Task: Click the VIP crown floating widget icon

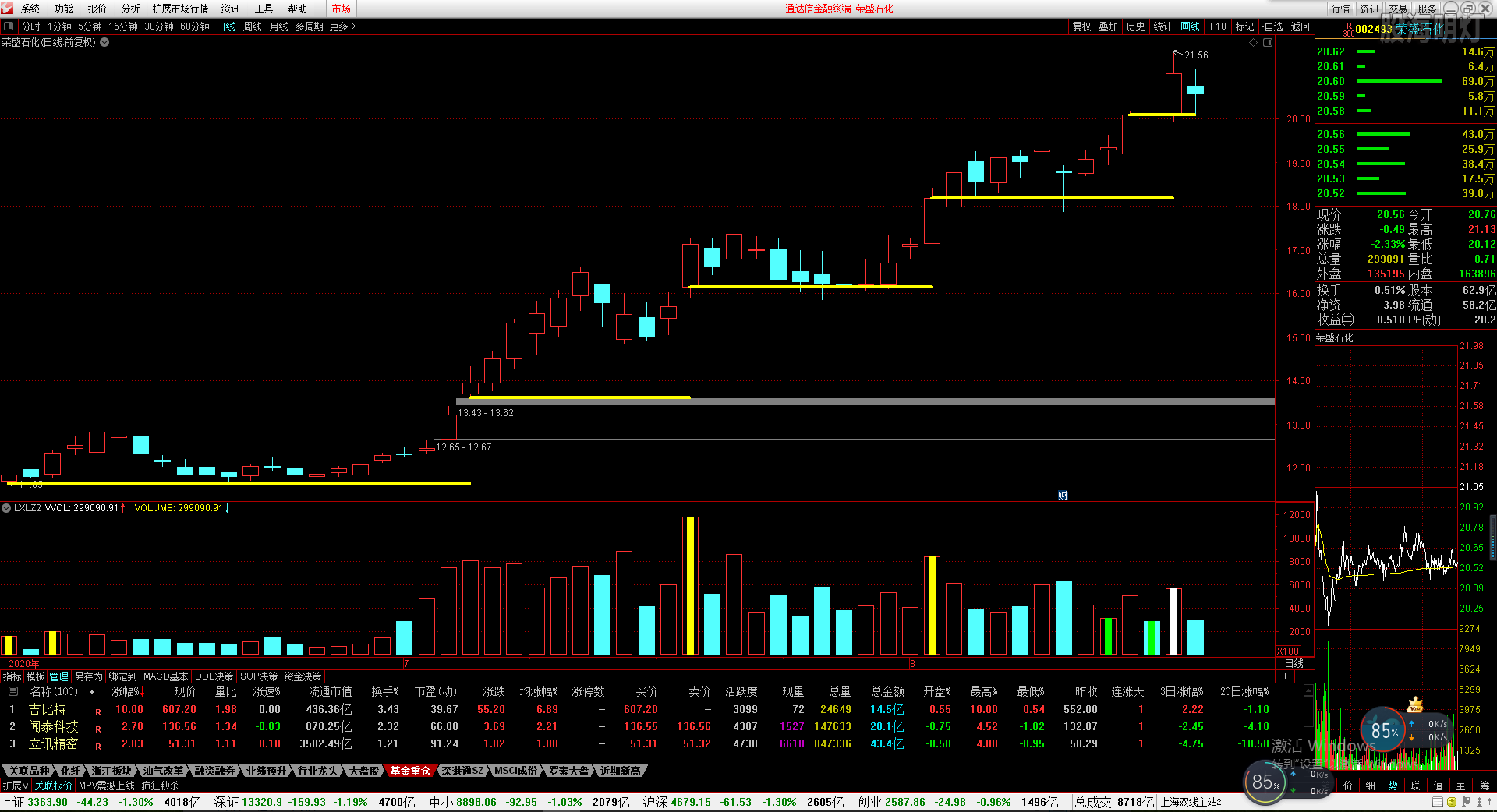Action: click(1415, 705)
